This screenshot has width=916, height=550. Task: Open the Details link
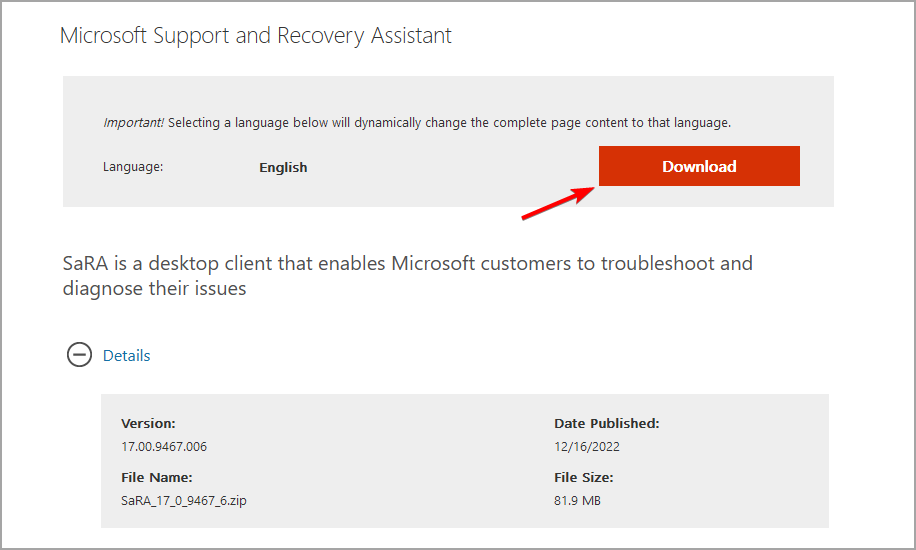pyautogui.click(x=126, y=355)
